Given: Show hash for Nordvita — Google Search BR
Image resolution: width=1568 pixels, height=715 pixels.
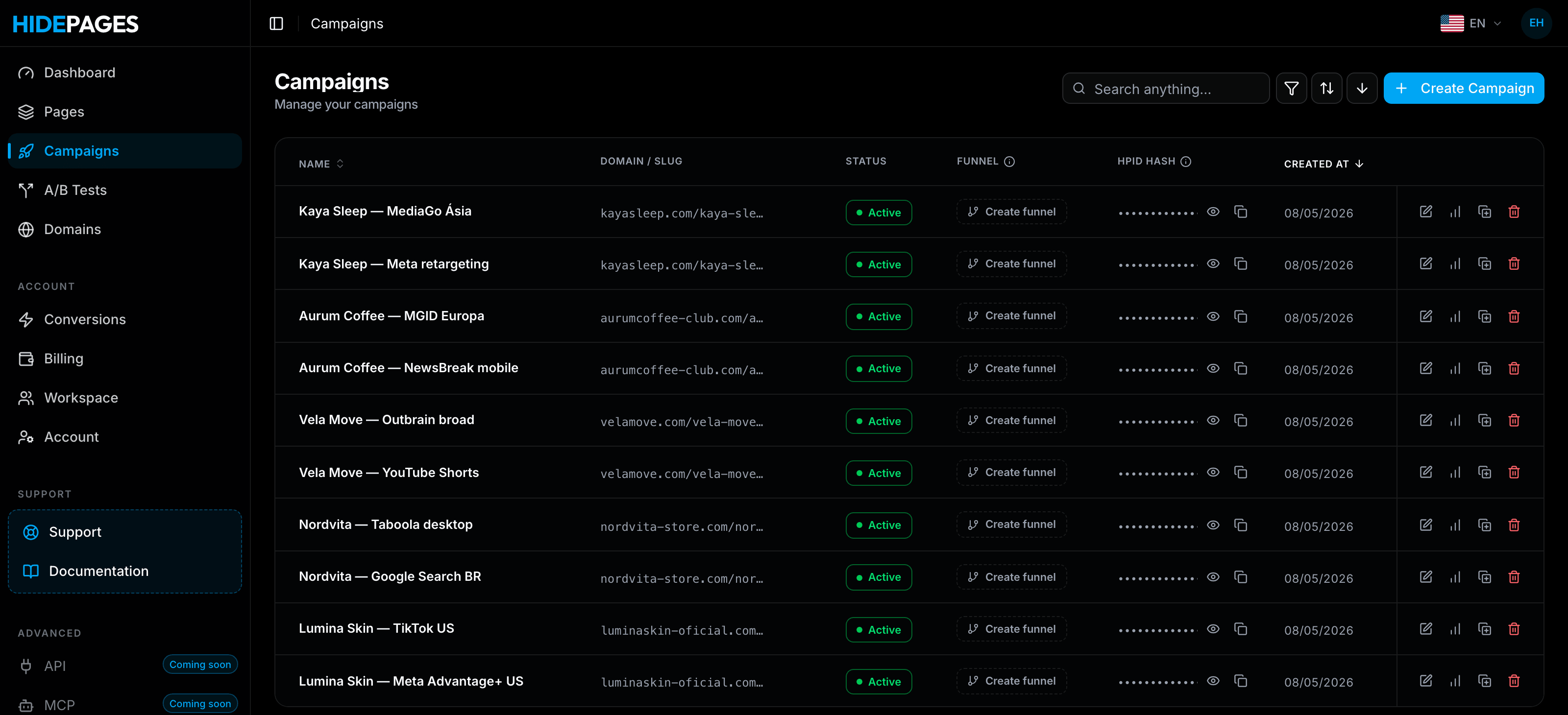Looking at the screenshot, I should (1213, 577).
